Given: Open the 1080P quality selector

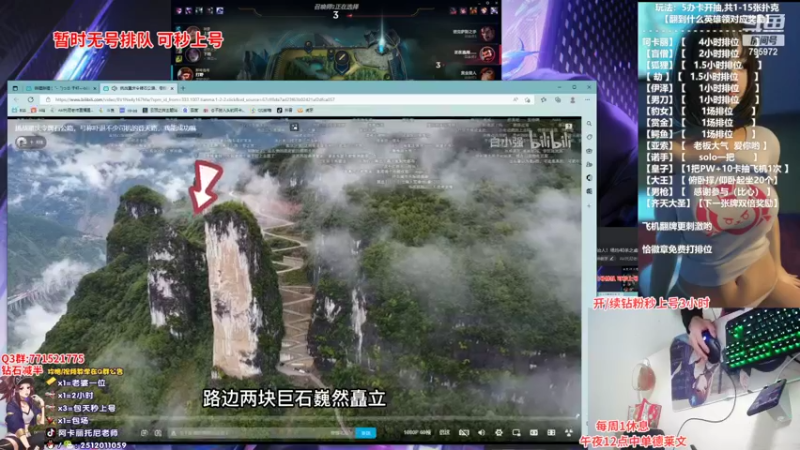Looking at the screenshot, I should pos(417,433).
